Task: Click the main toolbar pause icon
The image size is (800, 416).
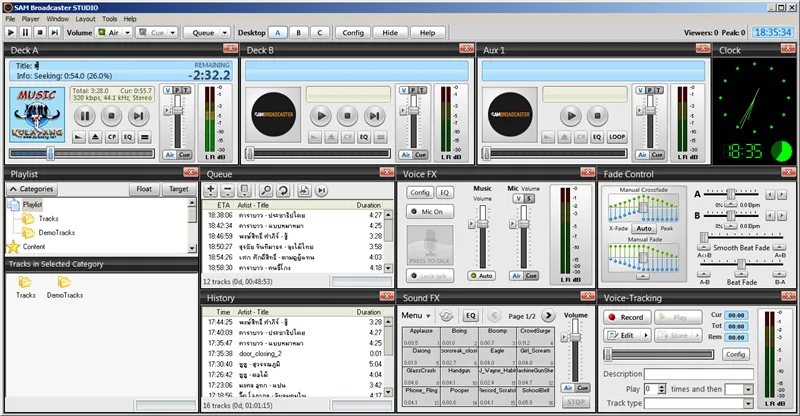Action: coord(25,32)
